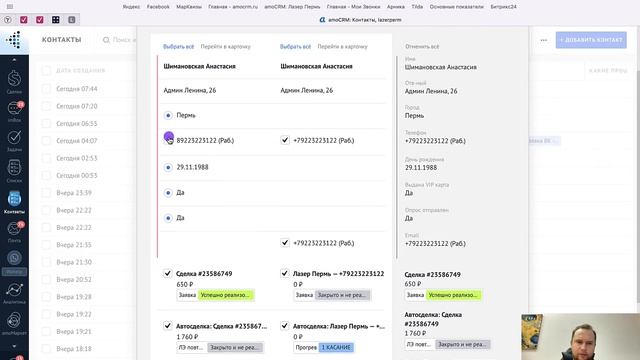Tick the Вчера 23:39 row checkbox
The height and width of the screenshot is (360, 640).
point(47,193)
